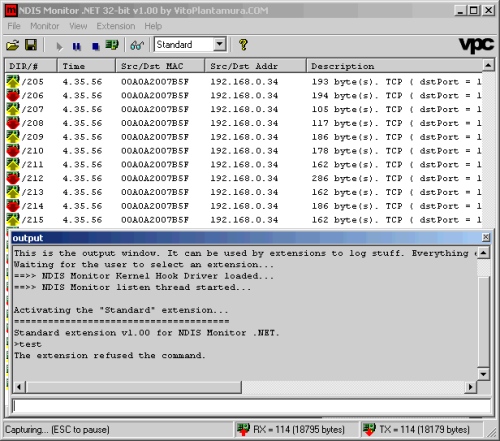Click direction icon for packet /207
This screenshot has height=441, width=500.
point(13,109)
